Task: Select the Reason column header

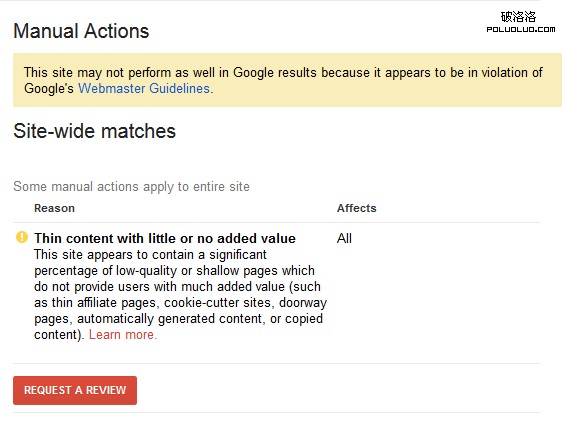Action: pyautogui.click(x=55, y=208)
